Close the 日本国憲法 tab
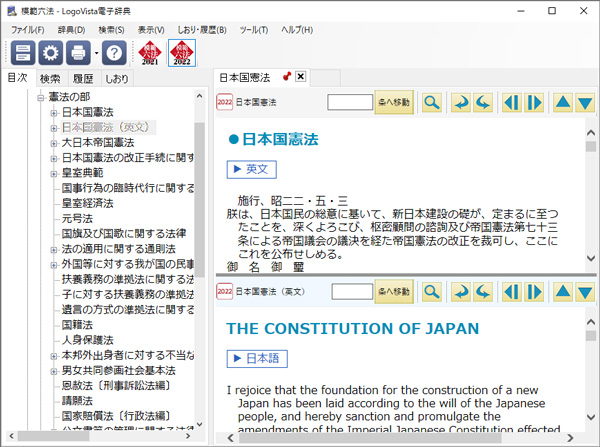The image size is (600, 447). tap(301, 77)
